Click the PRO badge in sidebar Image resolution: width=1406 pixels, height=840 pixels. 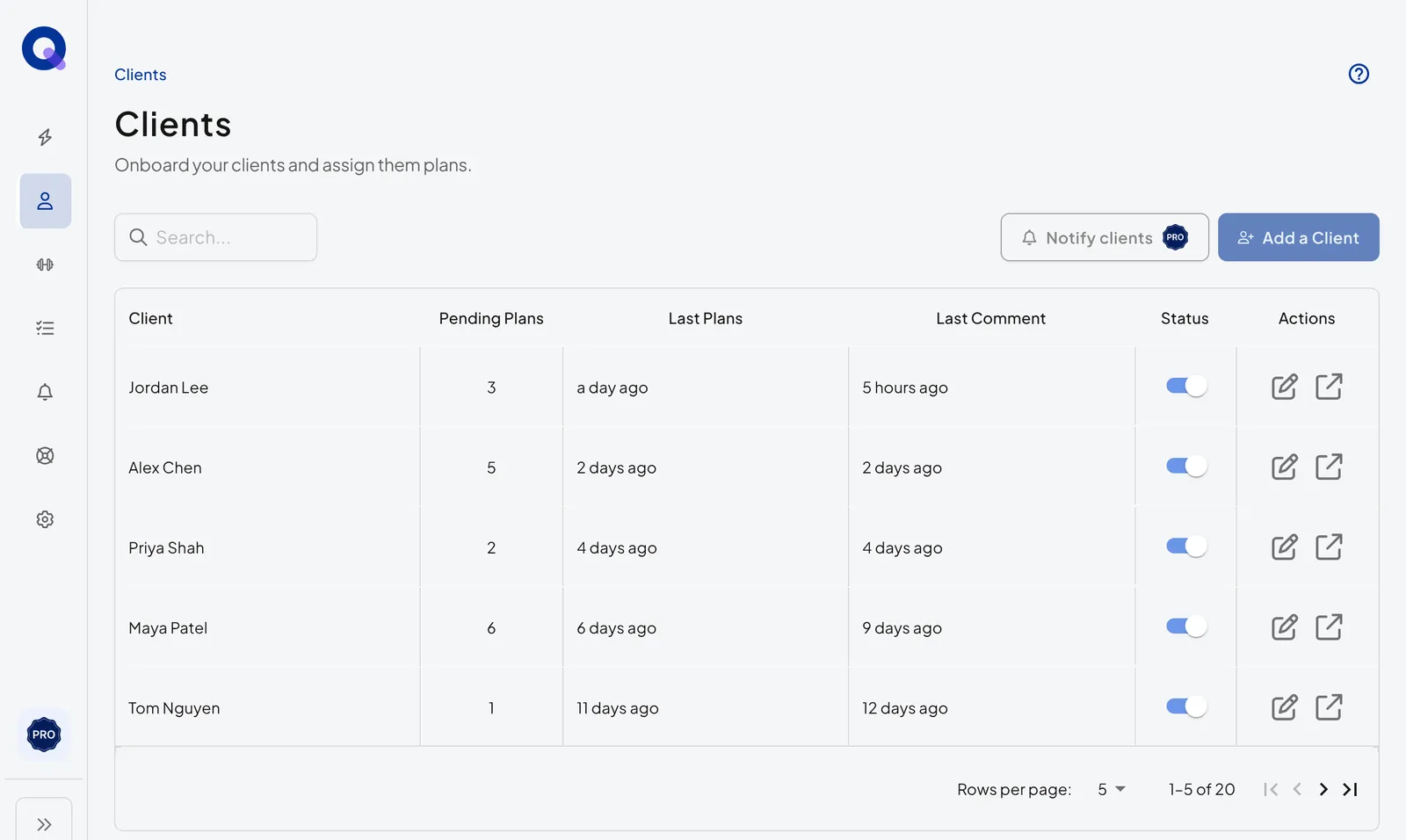click(44, 735)
